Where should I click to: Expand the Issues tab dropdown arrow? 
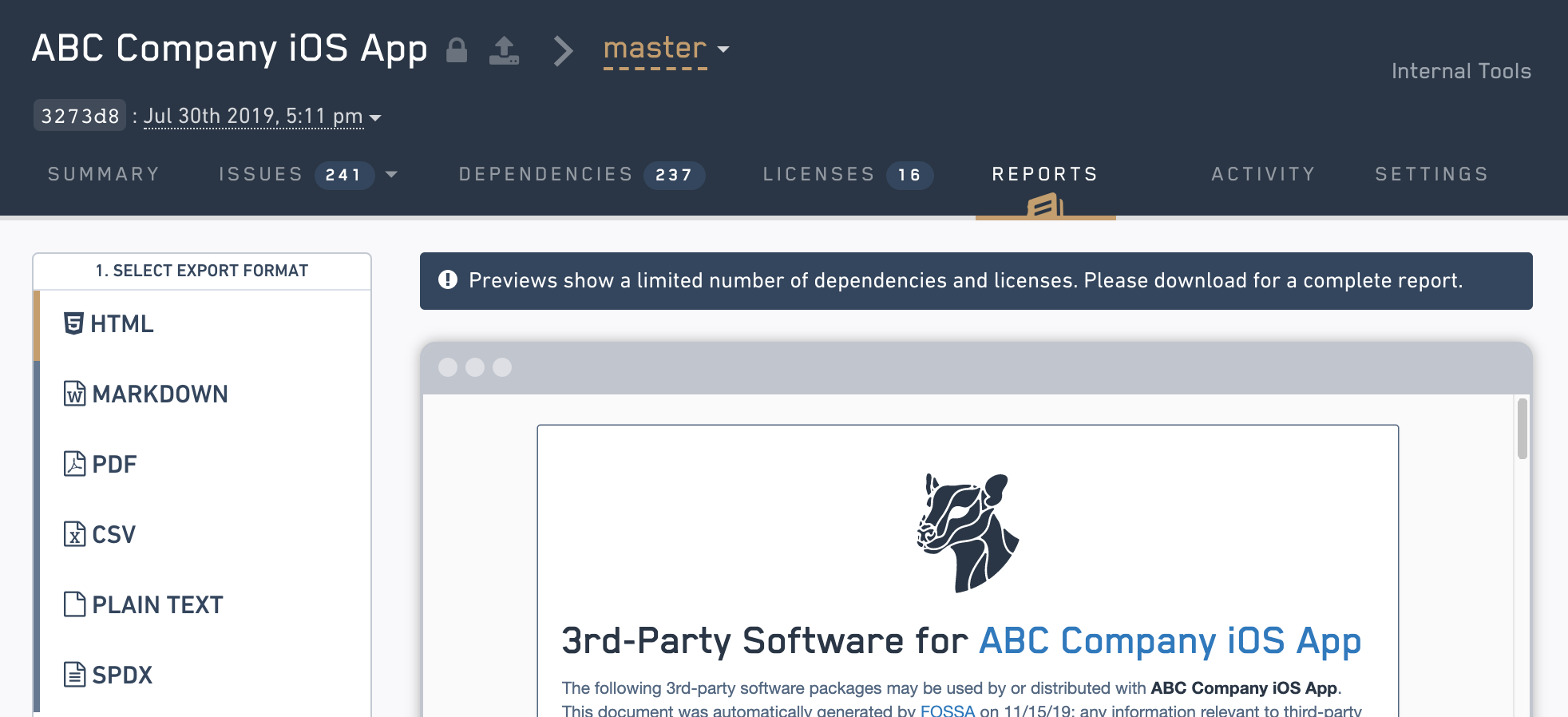[391, 174]
